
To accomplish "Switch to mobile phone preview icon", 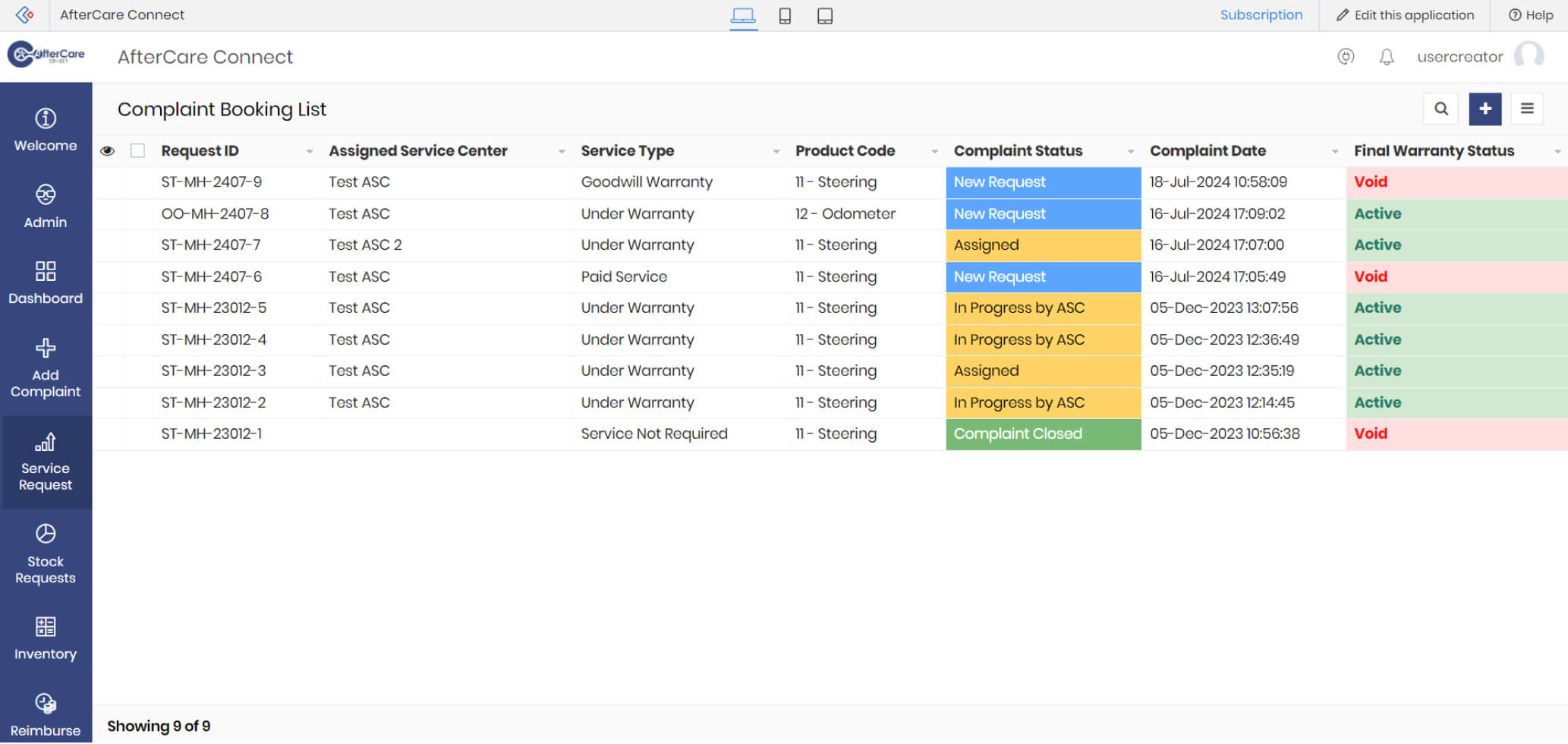I will point(785,16).
